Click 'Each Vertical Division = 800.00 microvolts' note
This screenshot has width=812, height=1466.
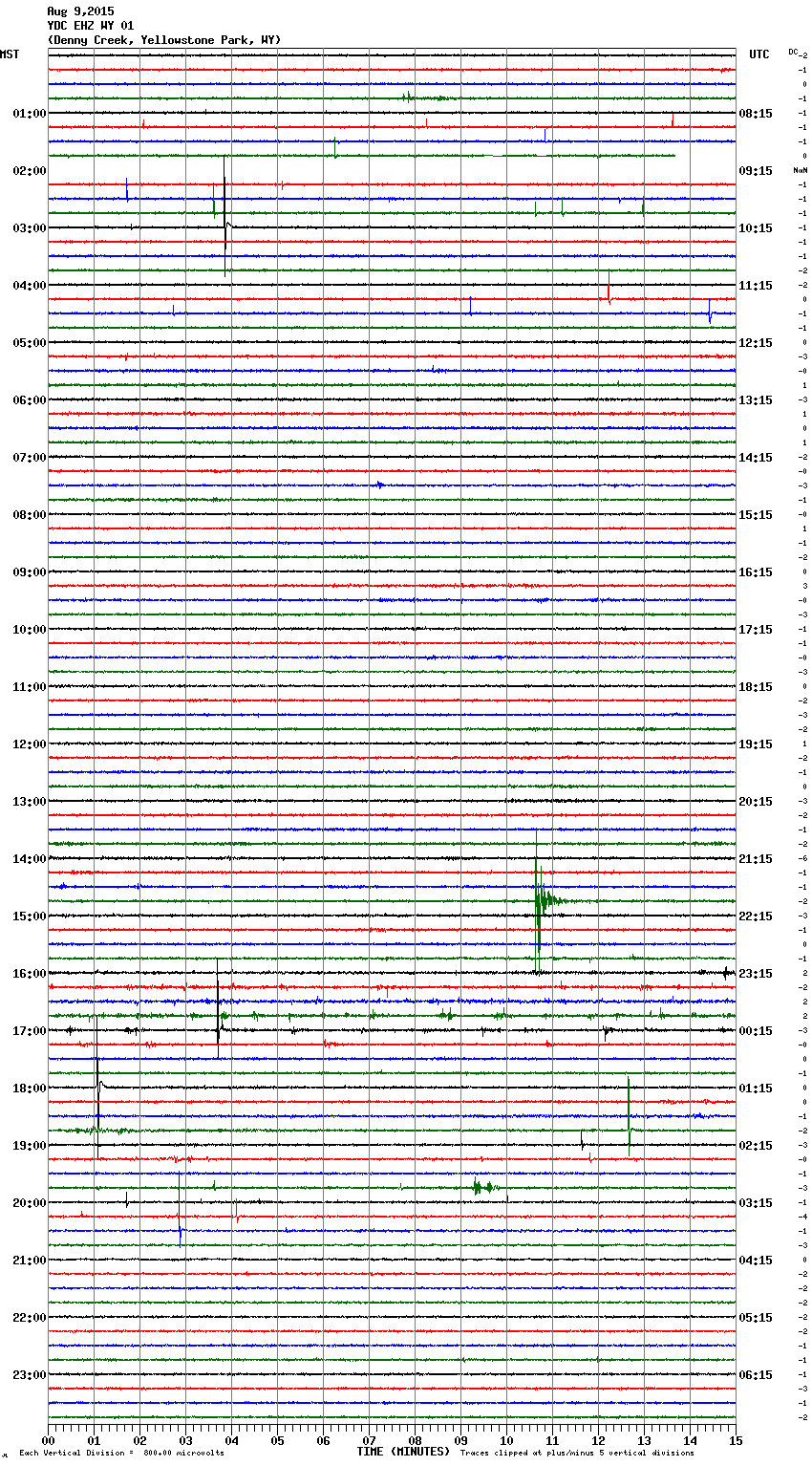tap(121, 1454)
